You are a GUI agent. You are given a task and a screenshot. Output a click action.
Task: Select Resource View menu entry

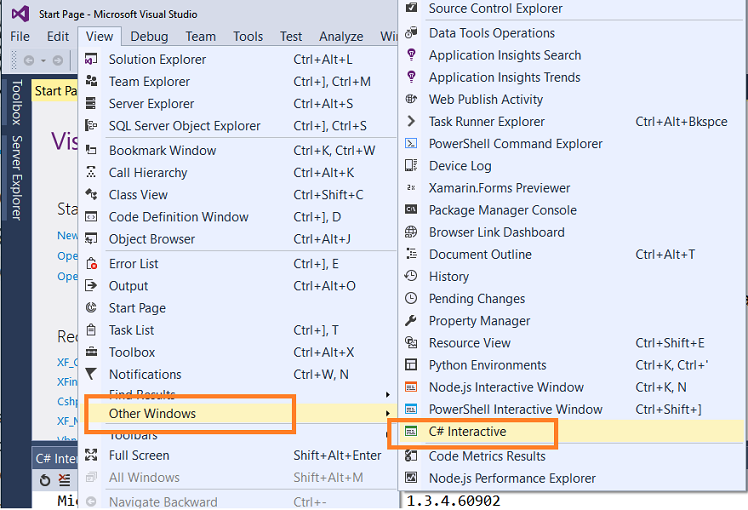click(572, 343)
